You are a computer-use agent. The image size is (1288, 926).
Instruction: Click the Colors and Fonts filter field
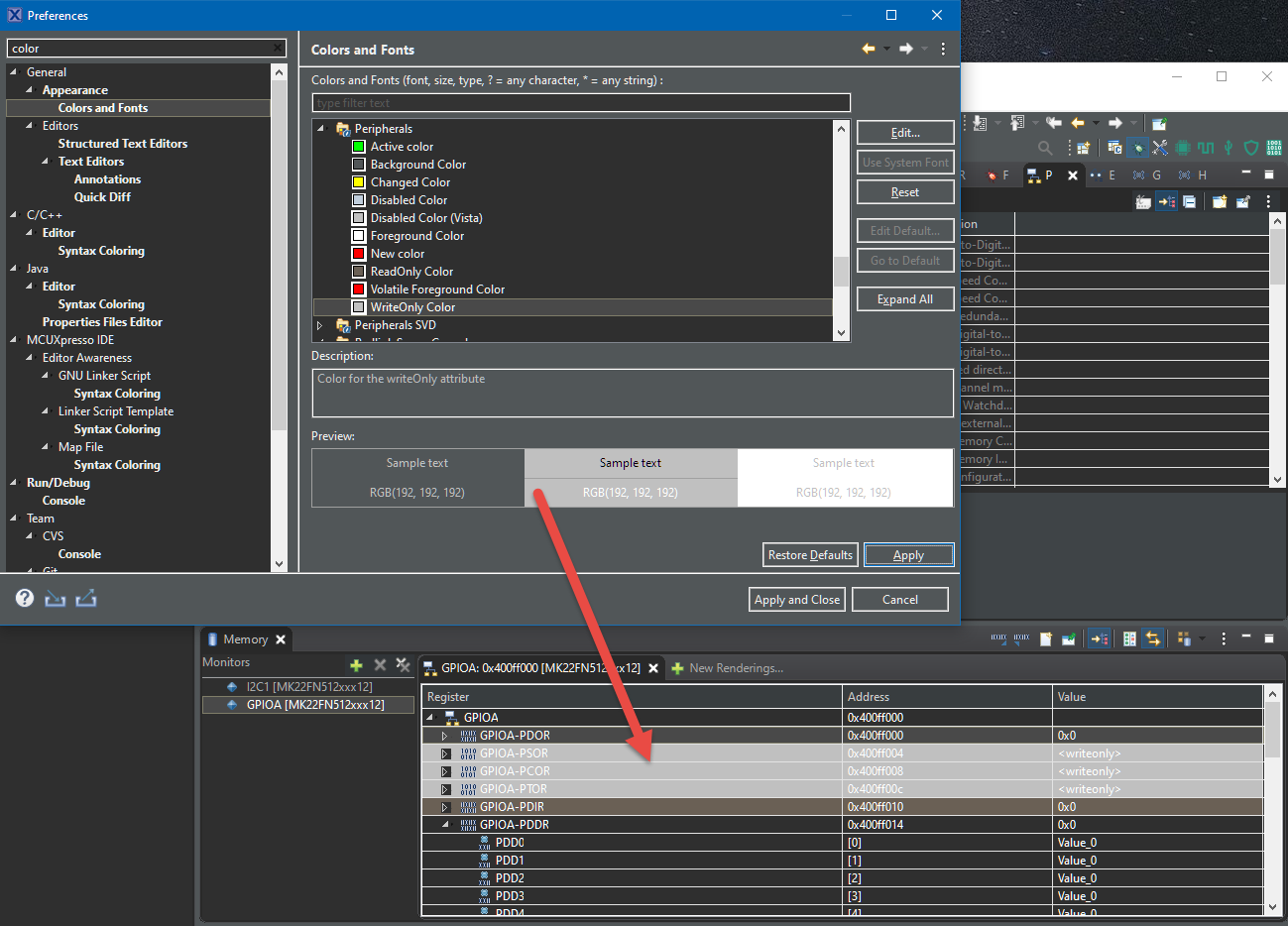coord(581,103)
